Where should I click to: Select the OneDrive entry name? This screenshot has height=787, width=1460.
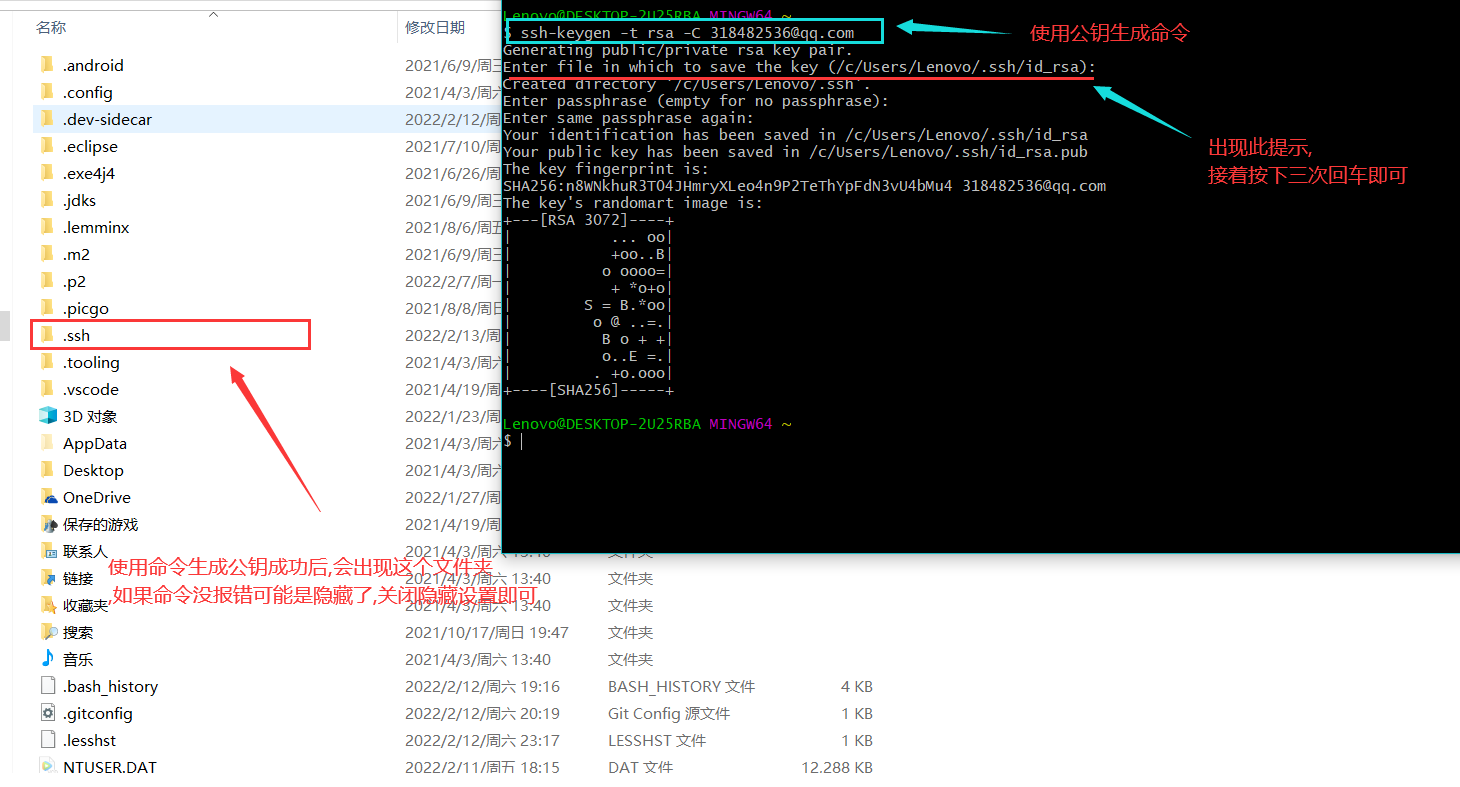point(97,497)
